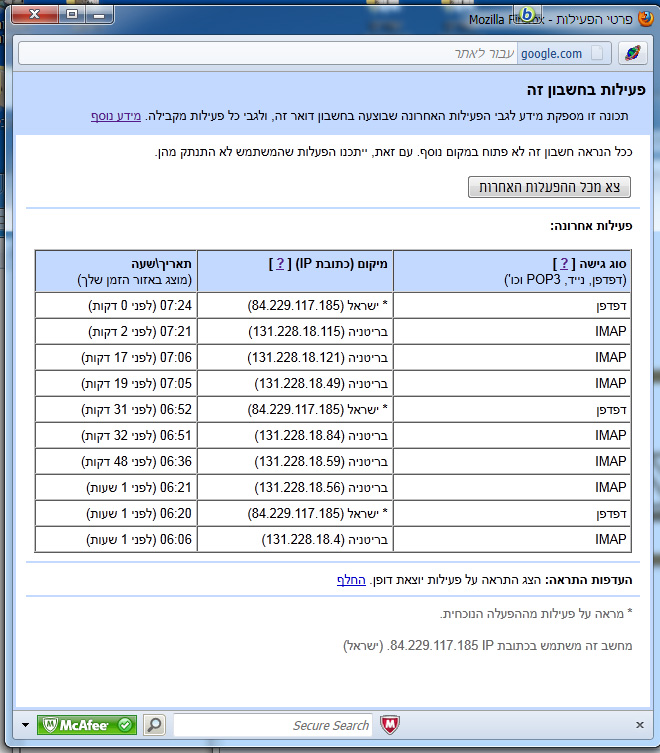Open the help link in location IP header

(280, 264)
